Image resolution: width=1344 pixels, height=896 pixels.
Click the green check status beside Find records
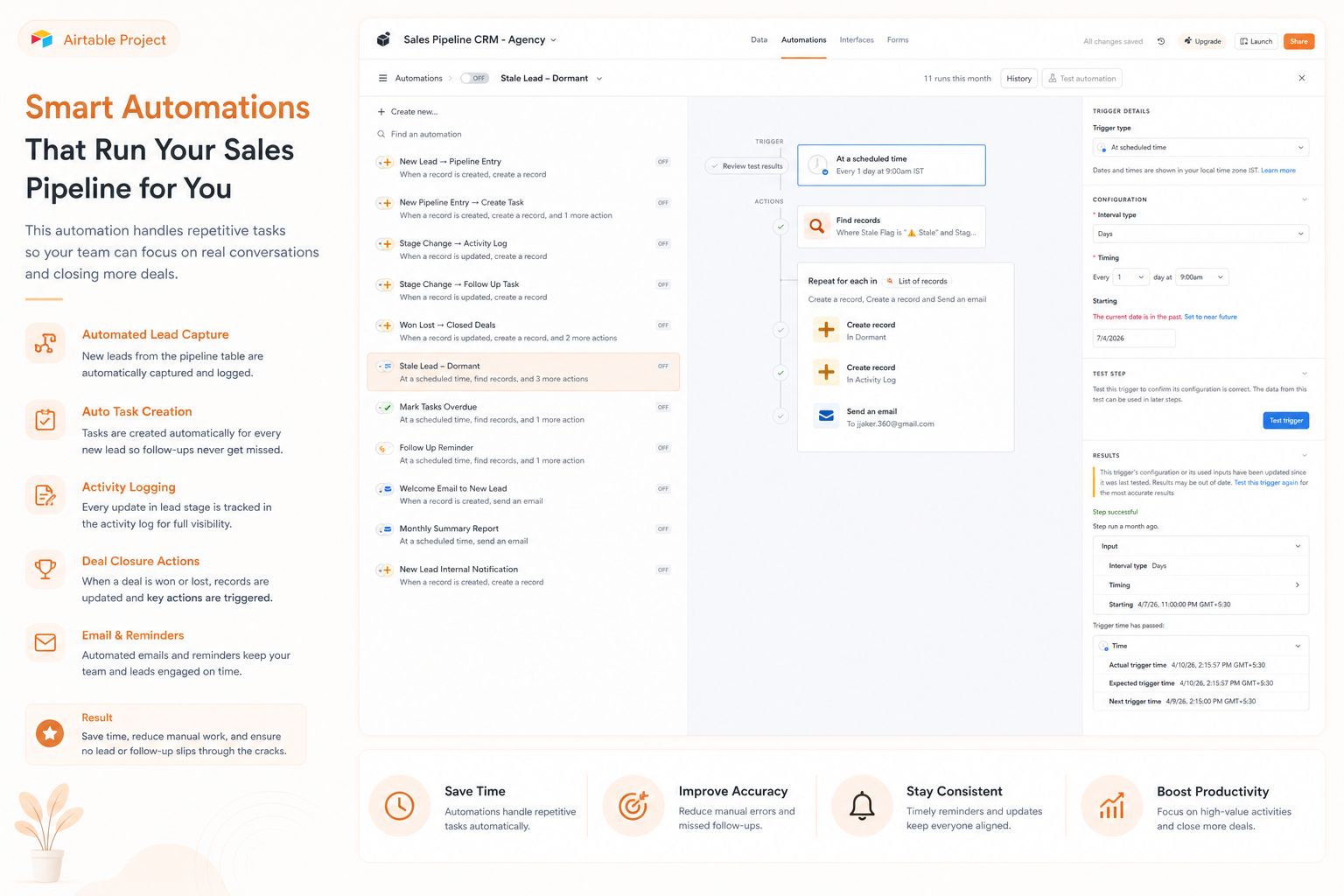pyautogui.click(x=780, y=227)
